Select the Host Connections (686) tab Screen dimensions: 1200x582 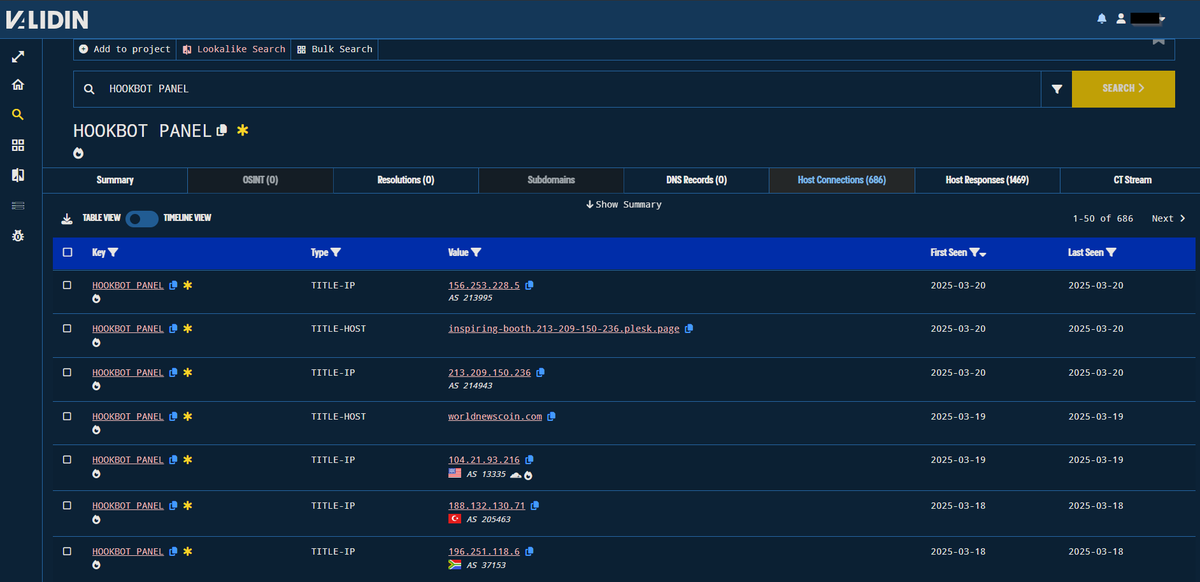tap(841, 180)
